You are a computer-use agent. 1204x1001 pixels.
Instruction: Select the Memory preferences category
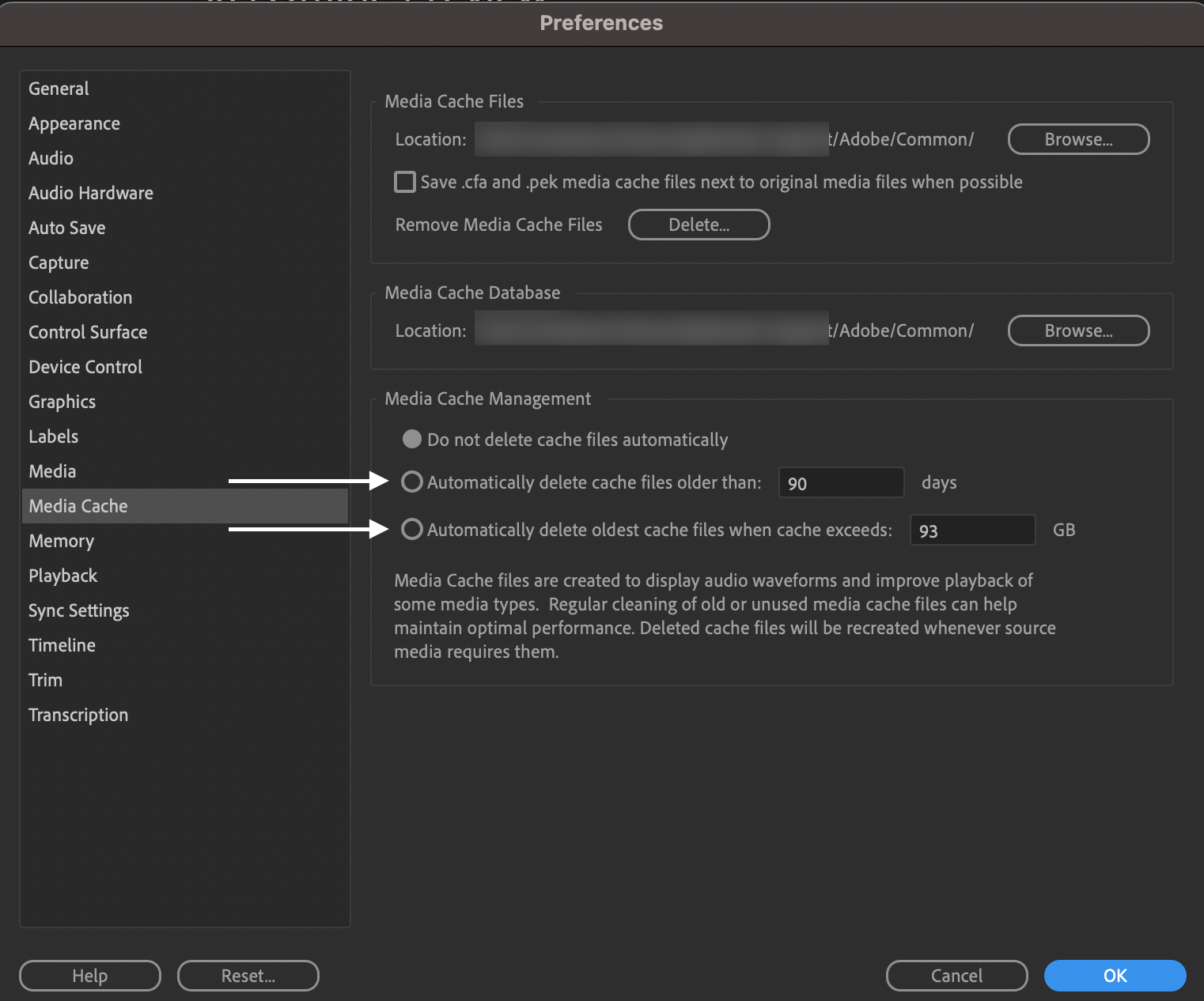pyautogui.click(x=61, y=541)
